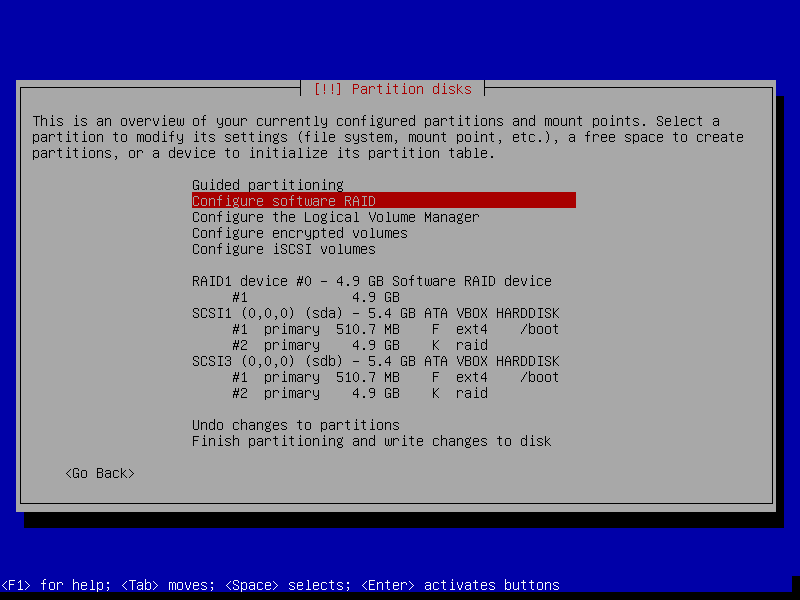
Task: Choose Finish partitioning and write changes
Action: tap(370, 441)
